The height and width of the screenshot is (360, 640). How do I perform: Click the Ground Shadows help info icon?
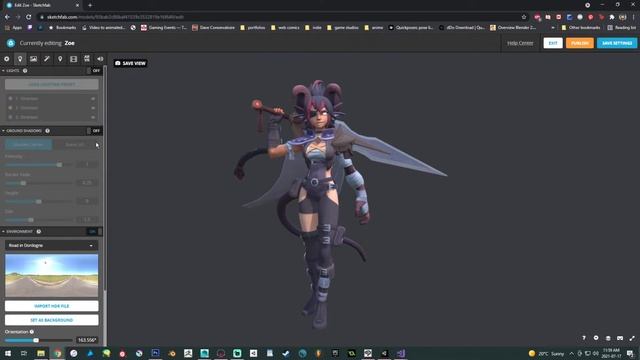[x=47, y=131]
